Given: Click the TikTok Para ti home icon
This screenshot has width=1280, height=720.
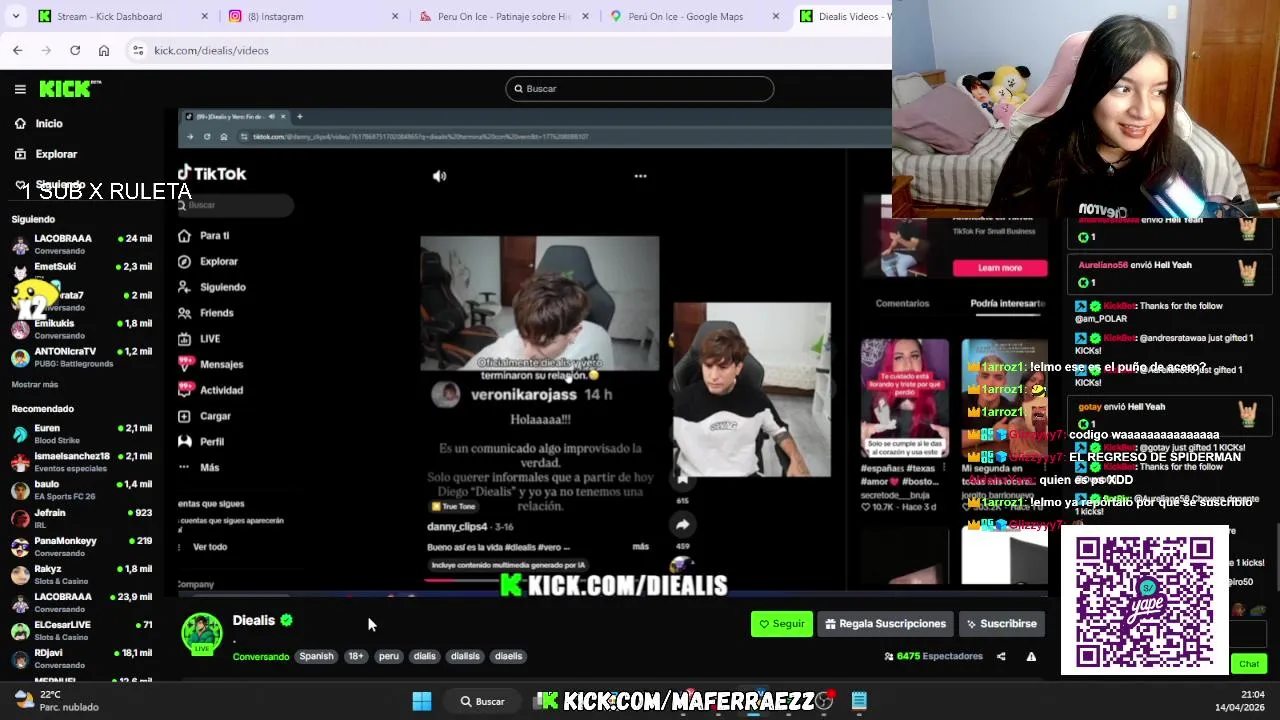Looking at the screenshot, I should click(x=184, y=236).
